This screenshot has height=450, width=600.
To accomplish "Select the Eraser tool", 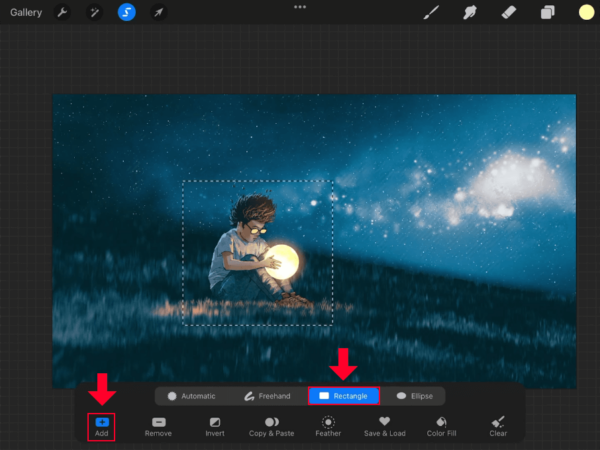I will 507,12.
